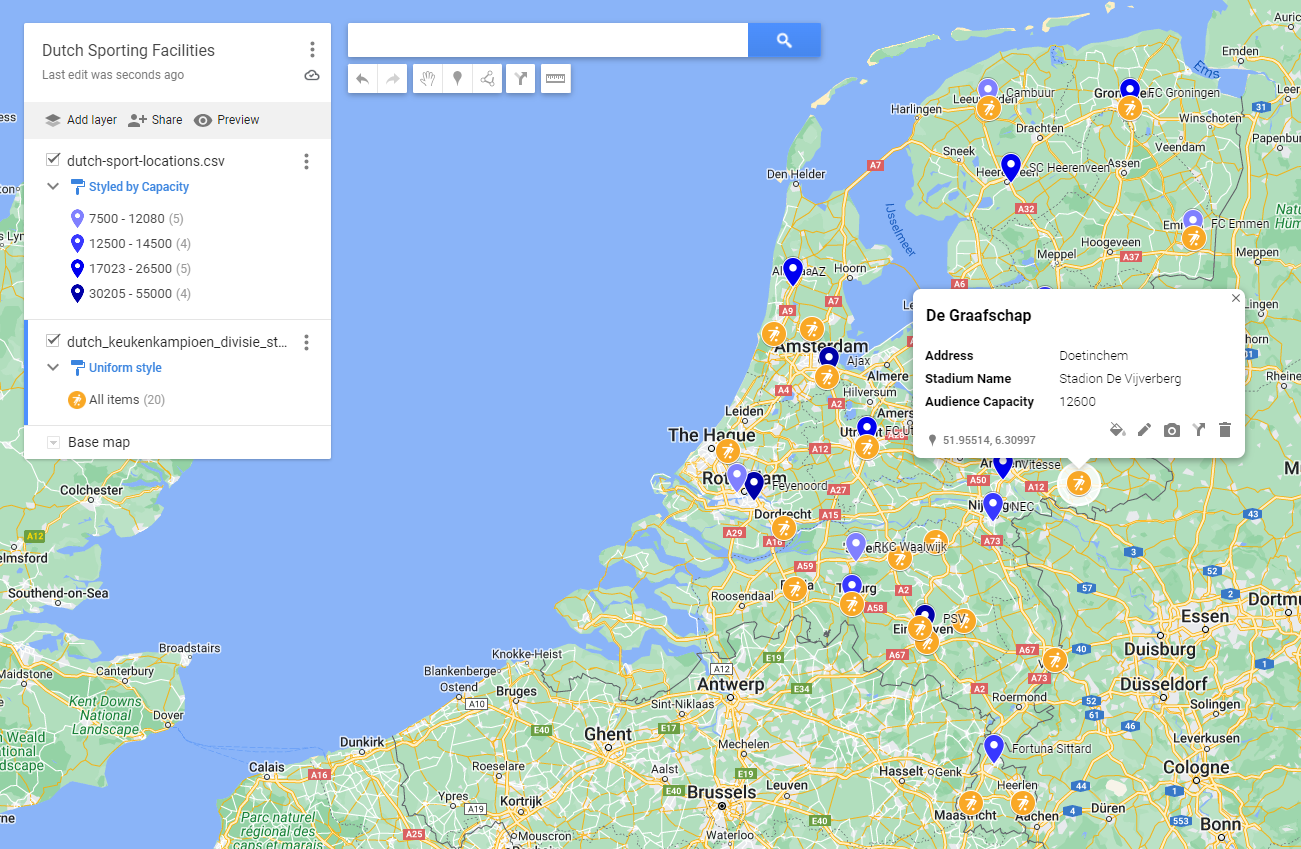
Task: Select the 7500 - 12080 capacity group
Action: pos(127,218)
